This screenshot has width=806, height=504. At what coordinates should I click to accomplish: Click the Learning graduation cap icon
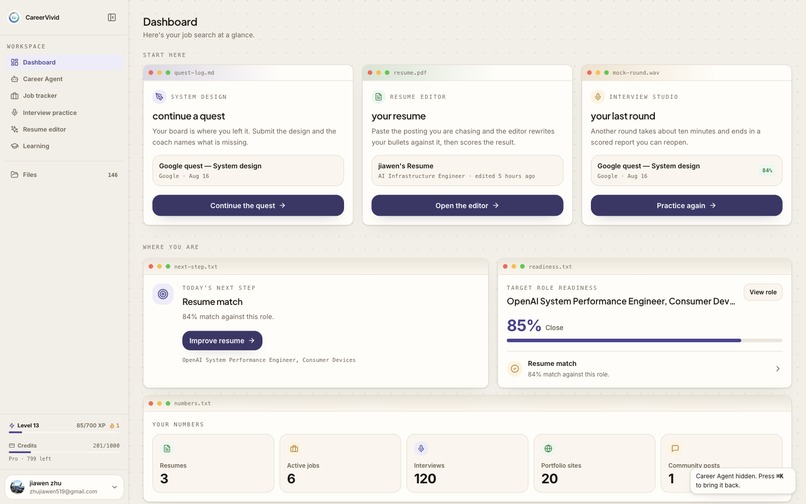tap(14, 146)
